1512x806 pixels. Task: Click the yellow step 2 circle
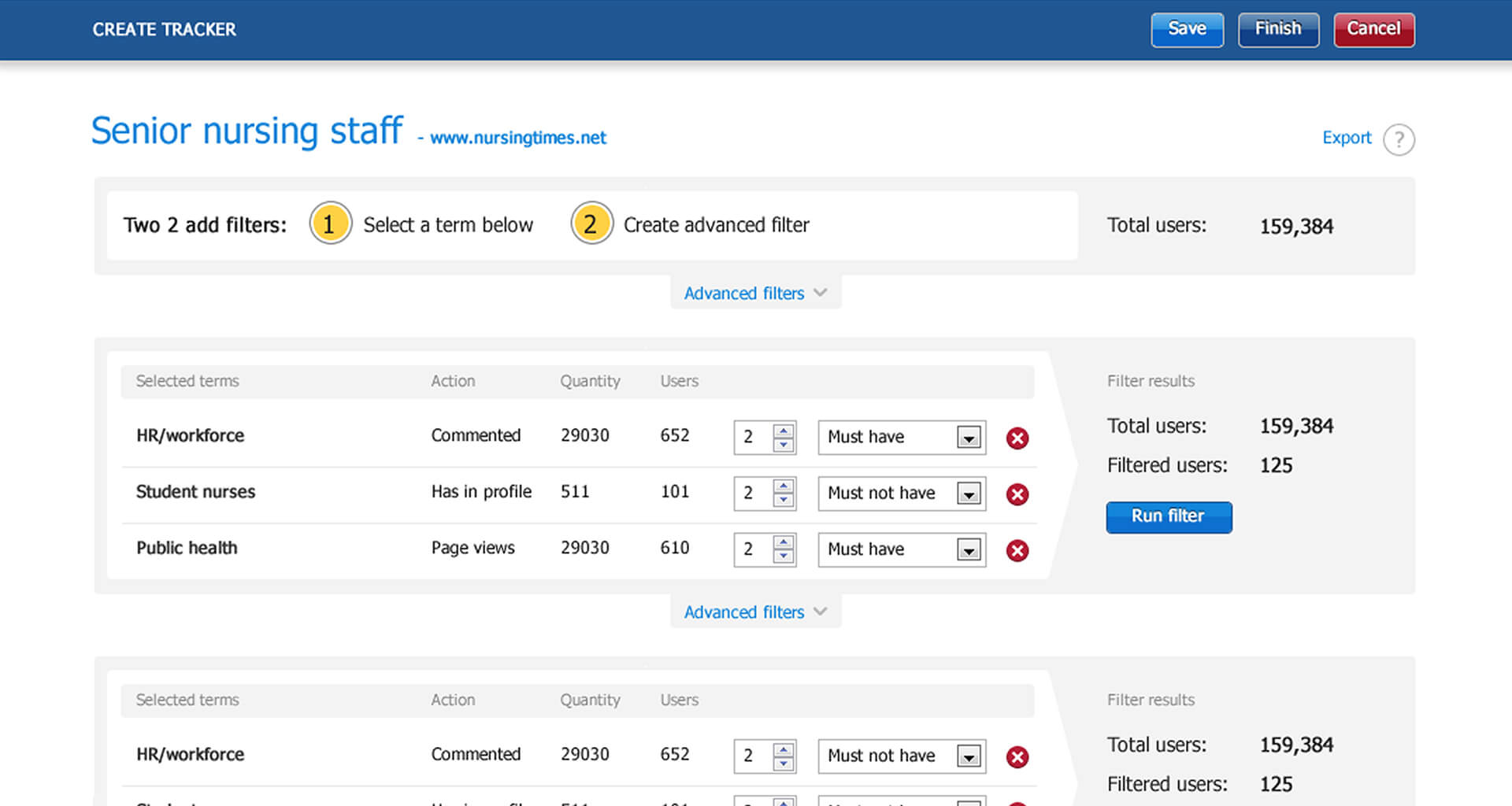coord(591,224)
